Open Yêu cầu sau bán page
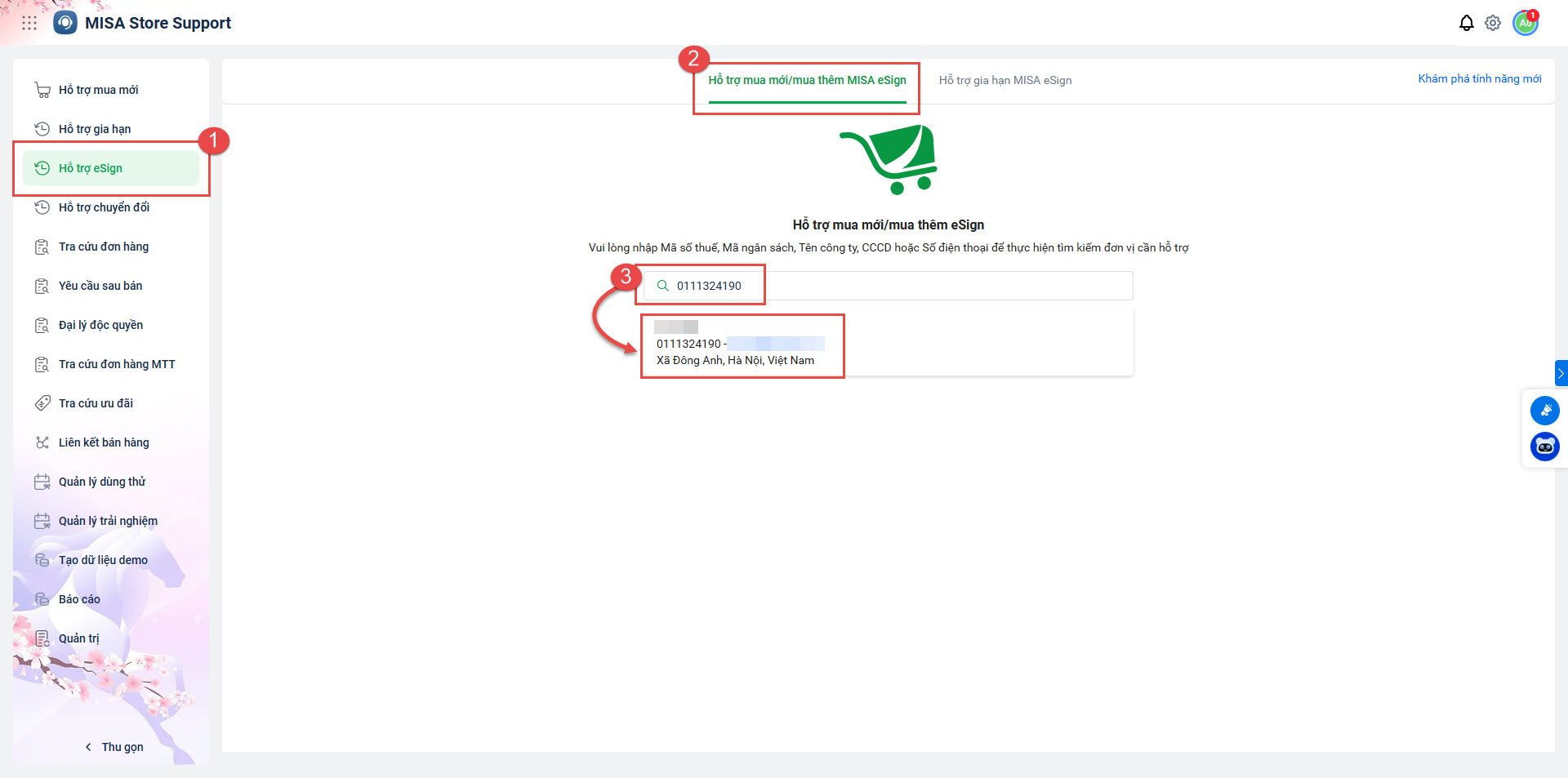The width and height of the screenshot is (1568, 778). tap(111, 286)
